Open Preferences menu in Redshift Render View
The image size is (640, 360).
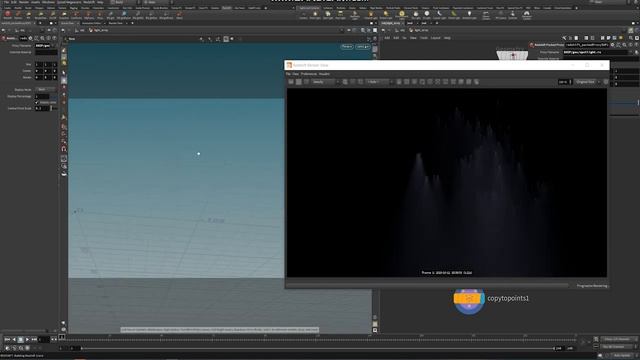click(x=309, y=74)
